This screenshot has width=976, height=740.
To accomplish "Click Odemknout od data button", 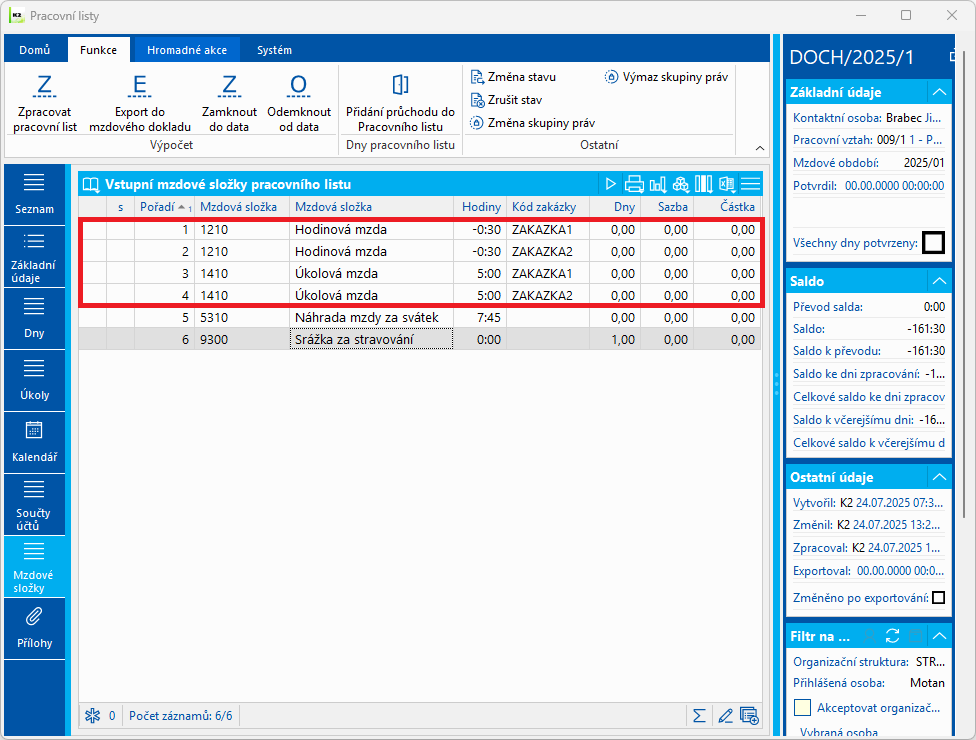I will coord(299,103).
